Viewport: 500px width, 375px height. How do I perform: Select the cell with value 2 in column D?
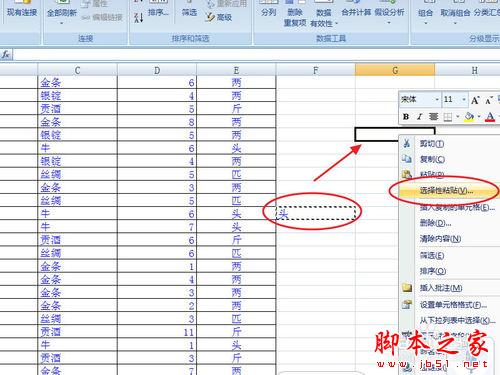tap(157, 306)
